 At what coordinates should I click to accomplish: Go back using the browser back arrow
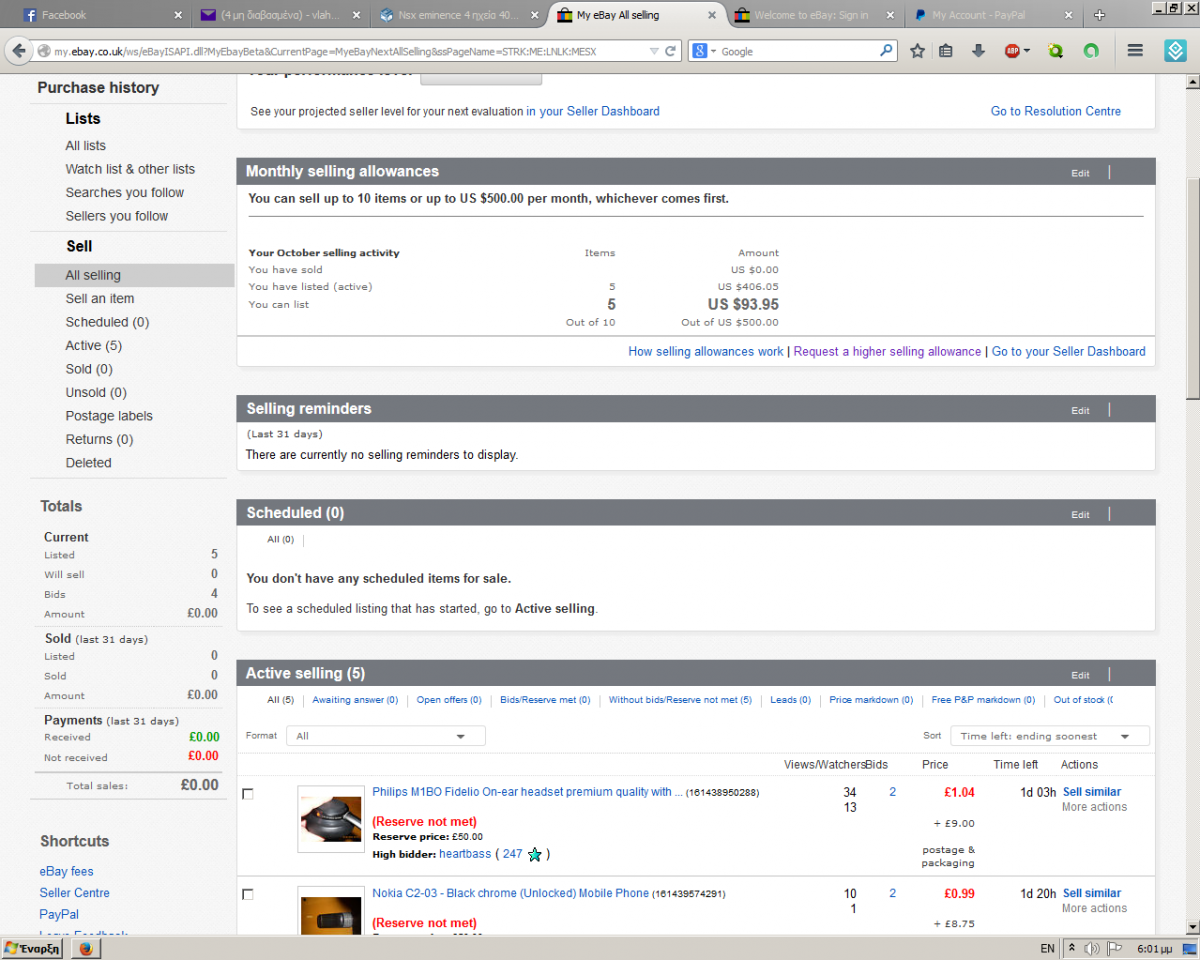tap(18, 51)
